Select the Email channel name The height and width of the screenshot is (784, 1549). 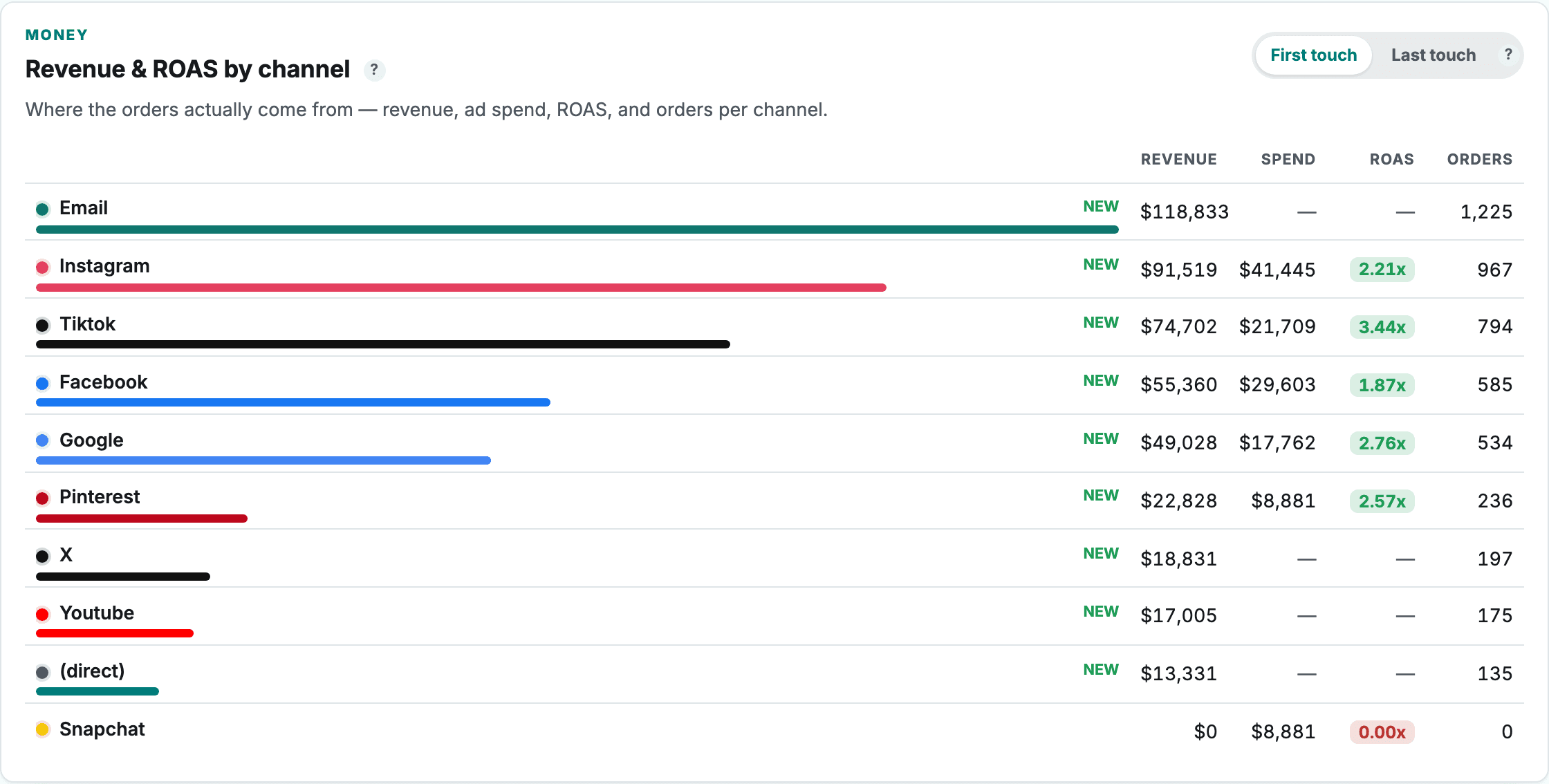tap(84, 208)
